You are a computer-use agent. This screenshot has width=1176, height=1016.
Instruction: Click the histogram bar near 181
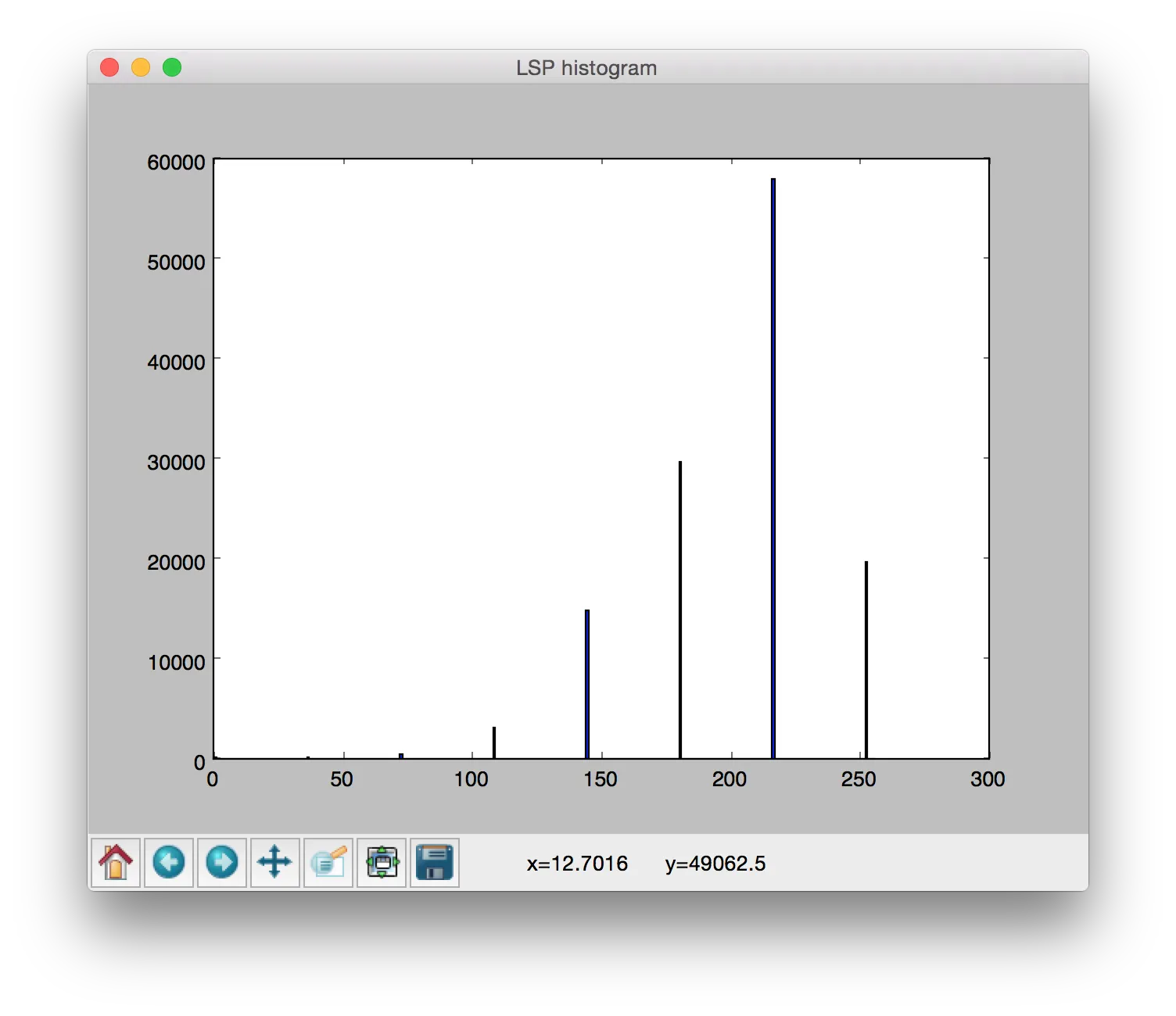(x=680, y=610)
